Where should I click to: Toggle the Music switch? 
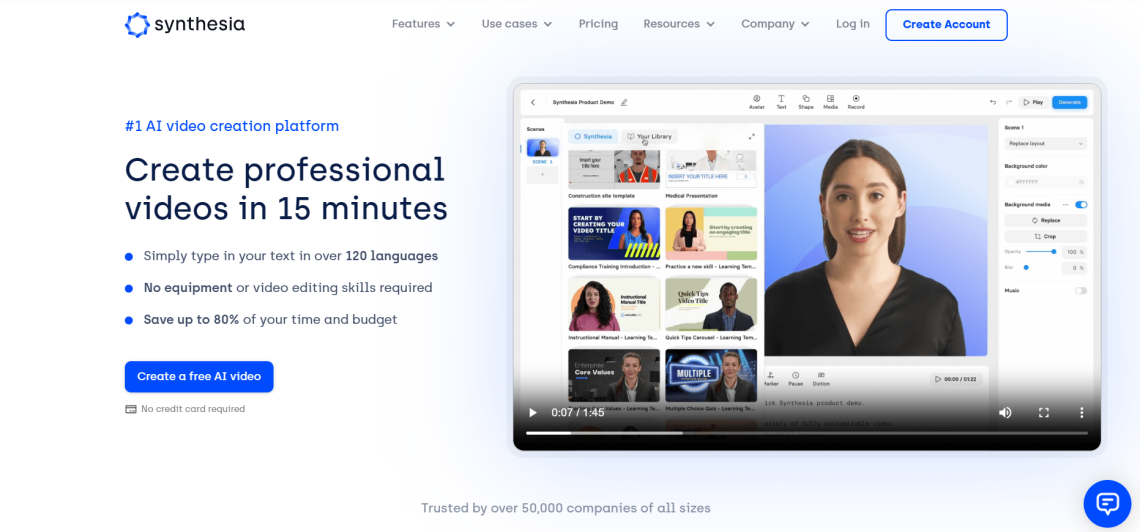(1081, 291)
